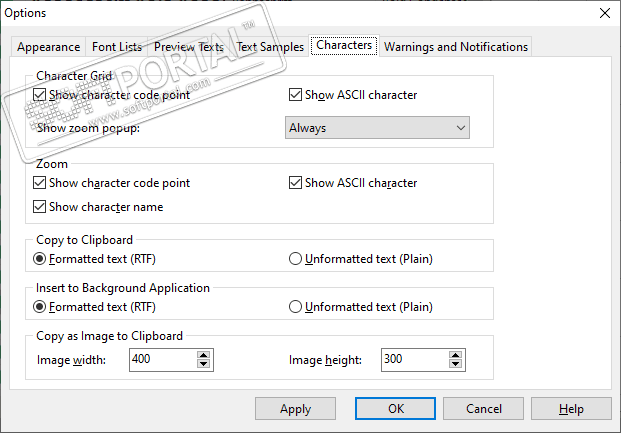Confirm settings with OK button
Viewport: 621px width, 433px height.
[x=396, y=408]
